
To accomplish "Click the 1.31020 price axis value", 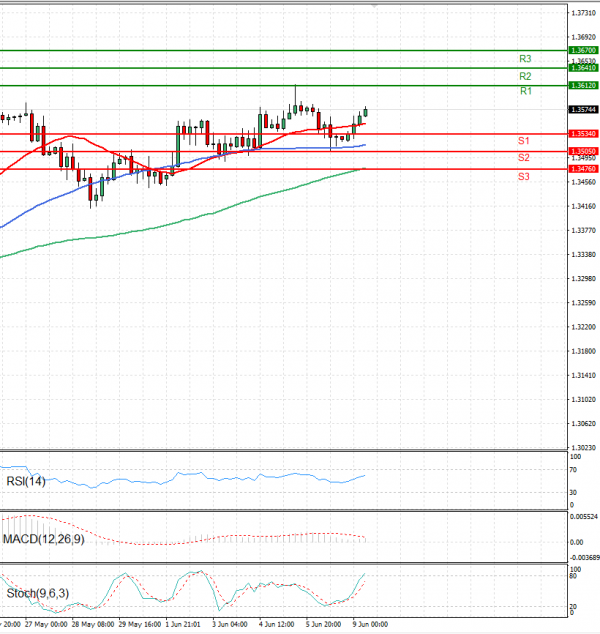I will pos(583,399).
